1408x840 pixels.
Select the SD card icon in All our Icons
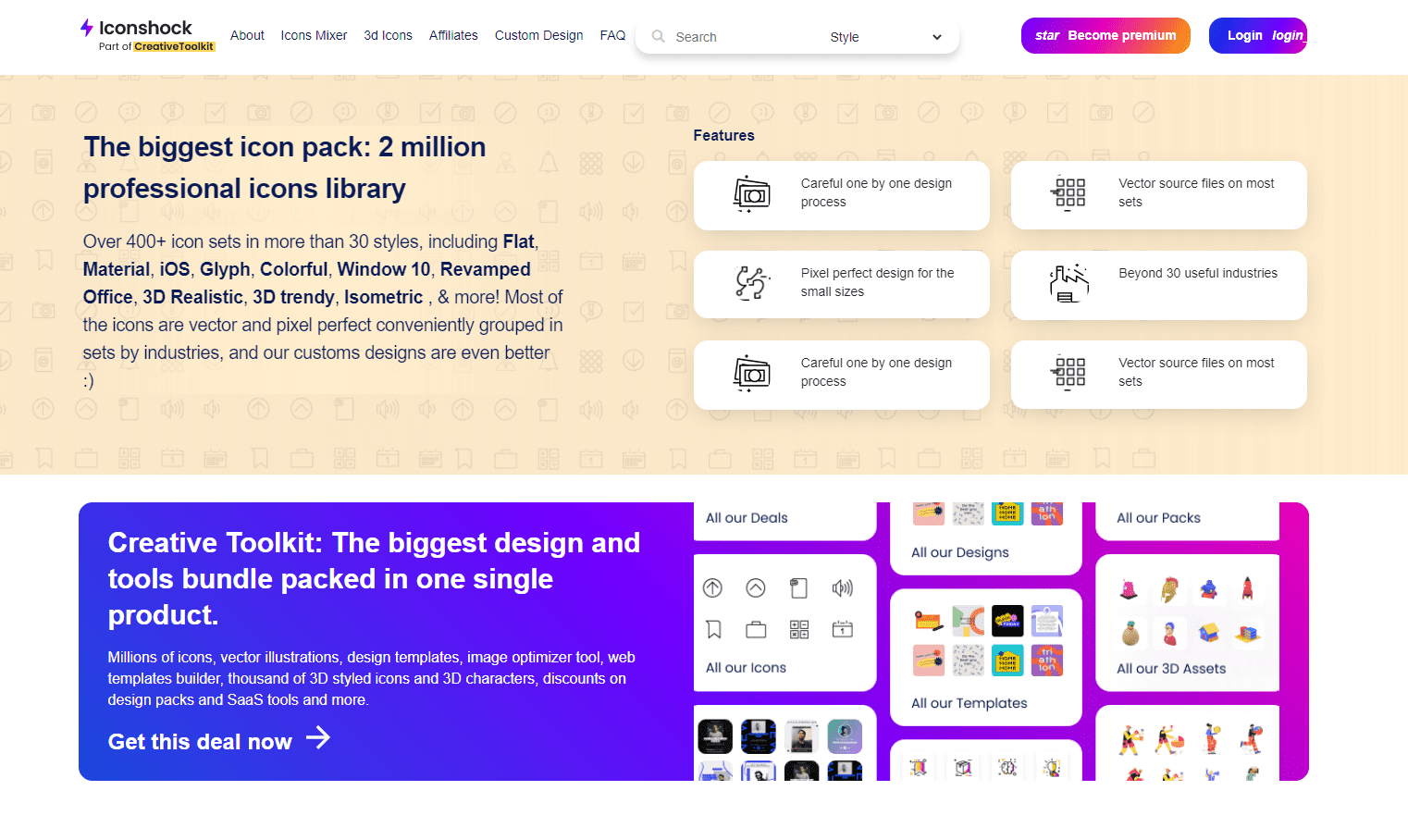(799, 588)
